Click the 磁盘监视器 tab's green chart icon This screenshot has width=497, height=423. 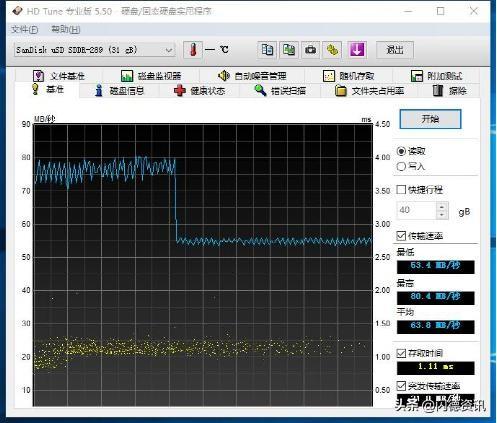coord(127,76)
